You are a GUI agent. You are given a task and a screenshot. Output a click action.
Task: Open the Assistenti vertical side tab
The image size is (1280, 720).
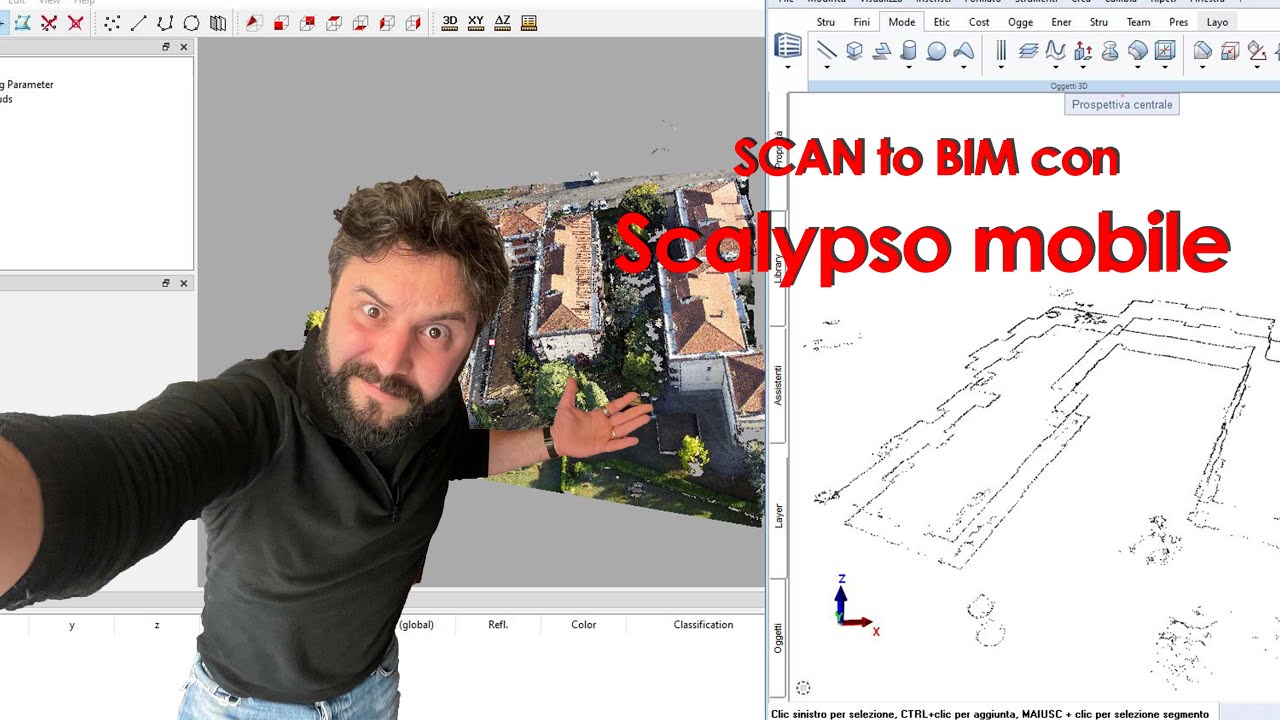[x=779, y=385]
